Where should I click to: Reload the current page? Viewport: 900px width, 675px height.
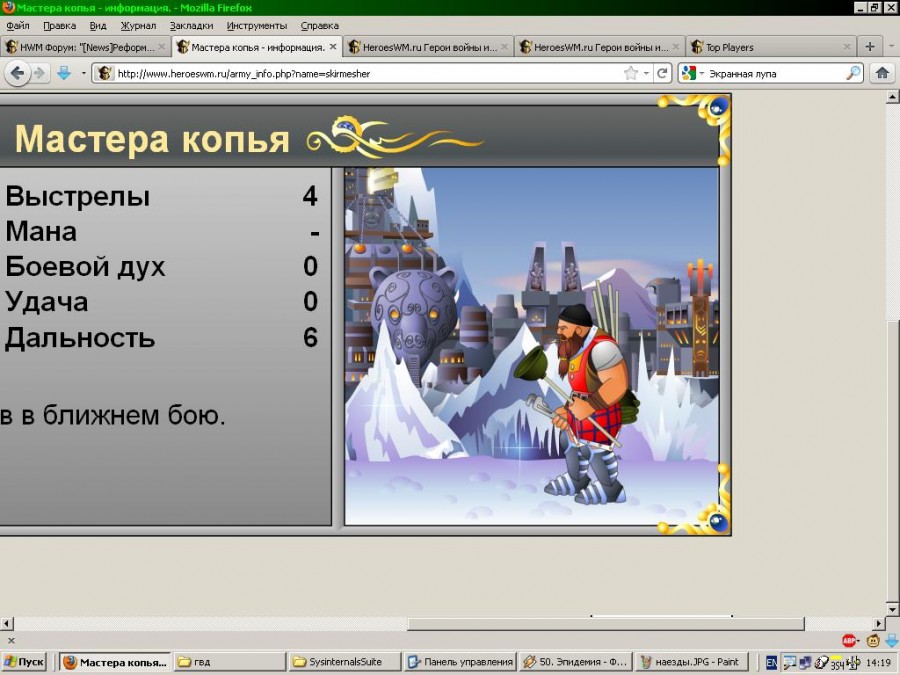(x=662, y=73)
